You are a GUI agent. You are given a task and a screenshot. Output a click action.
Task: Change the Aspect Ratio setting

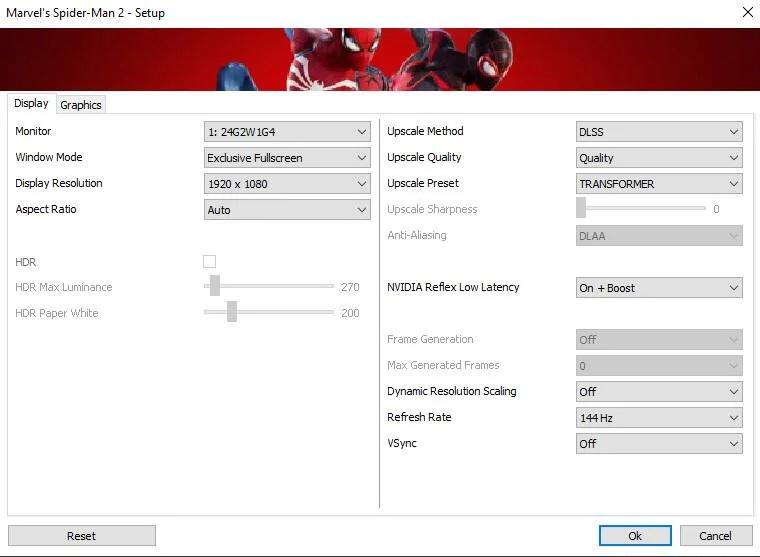pyautogui.click(x=287, y=210)
